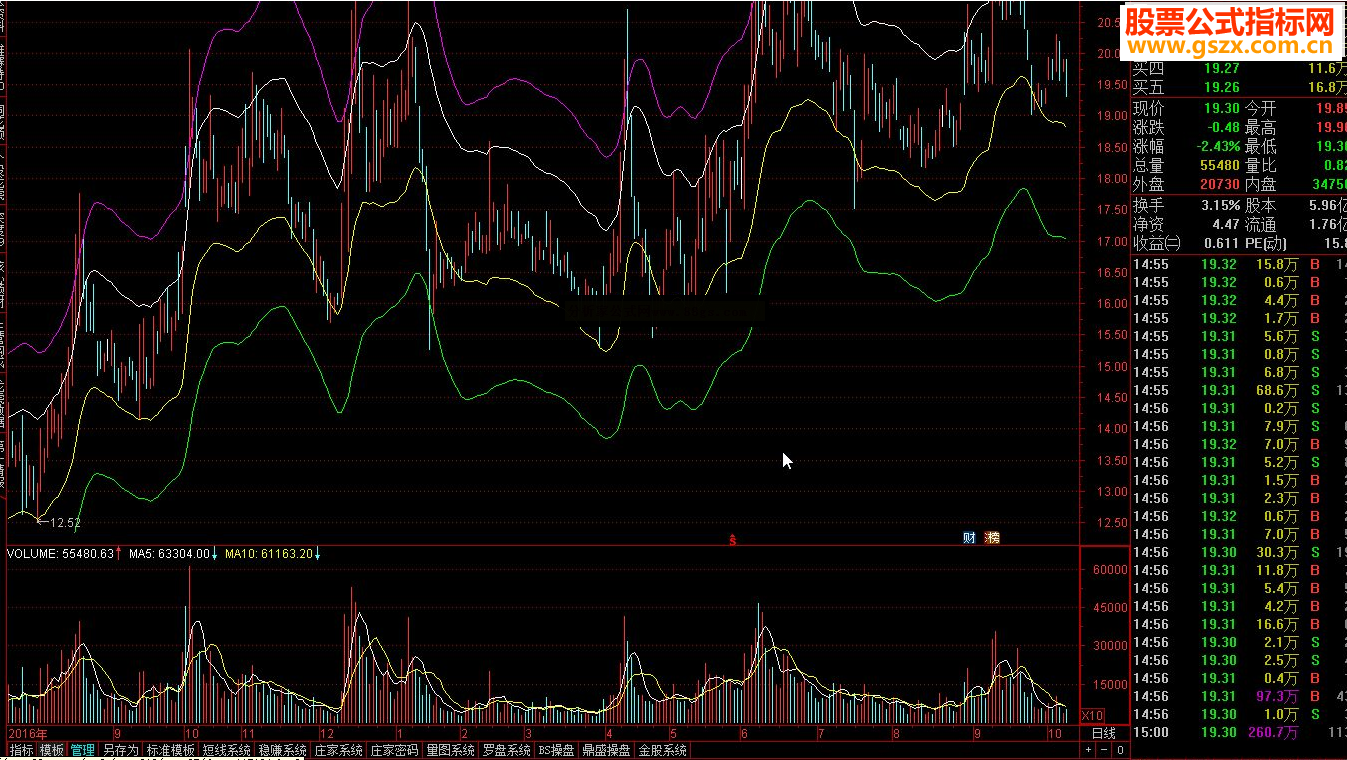Click 买四 price 19.27
This screenshot has width=1347, height=760.
click(x=1221, y=68)
